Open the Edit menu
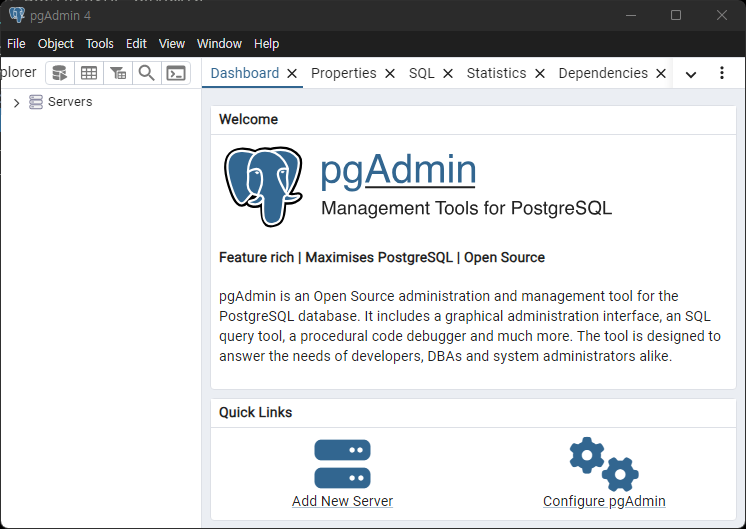746x529 pixels. [136, 44]
